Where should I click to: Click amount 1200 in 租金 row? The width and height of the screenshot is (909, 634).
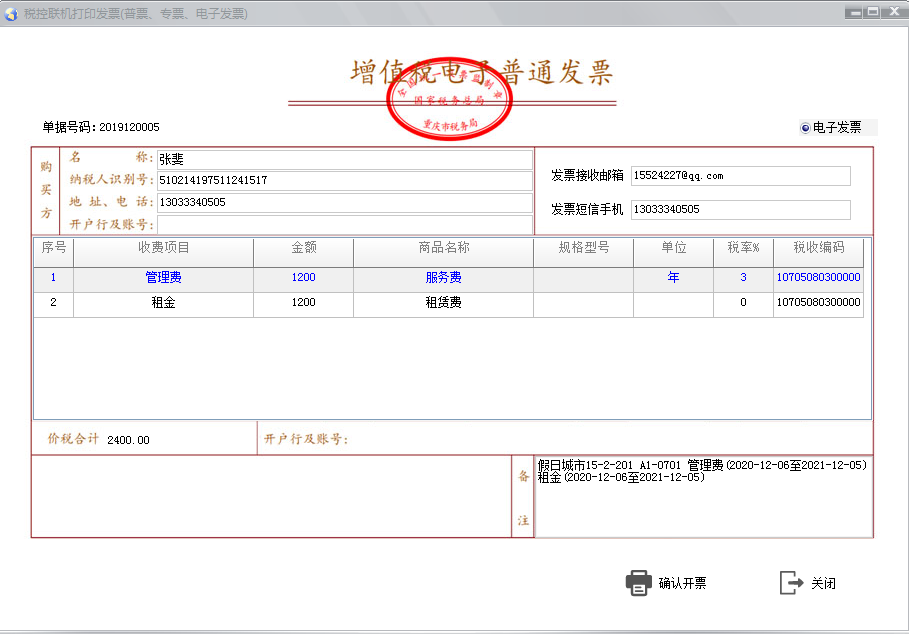point(303,303)
